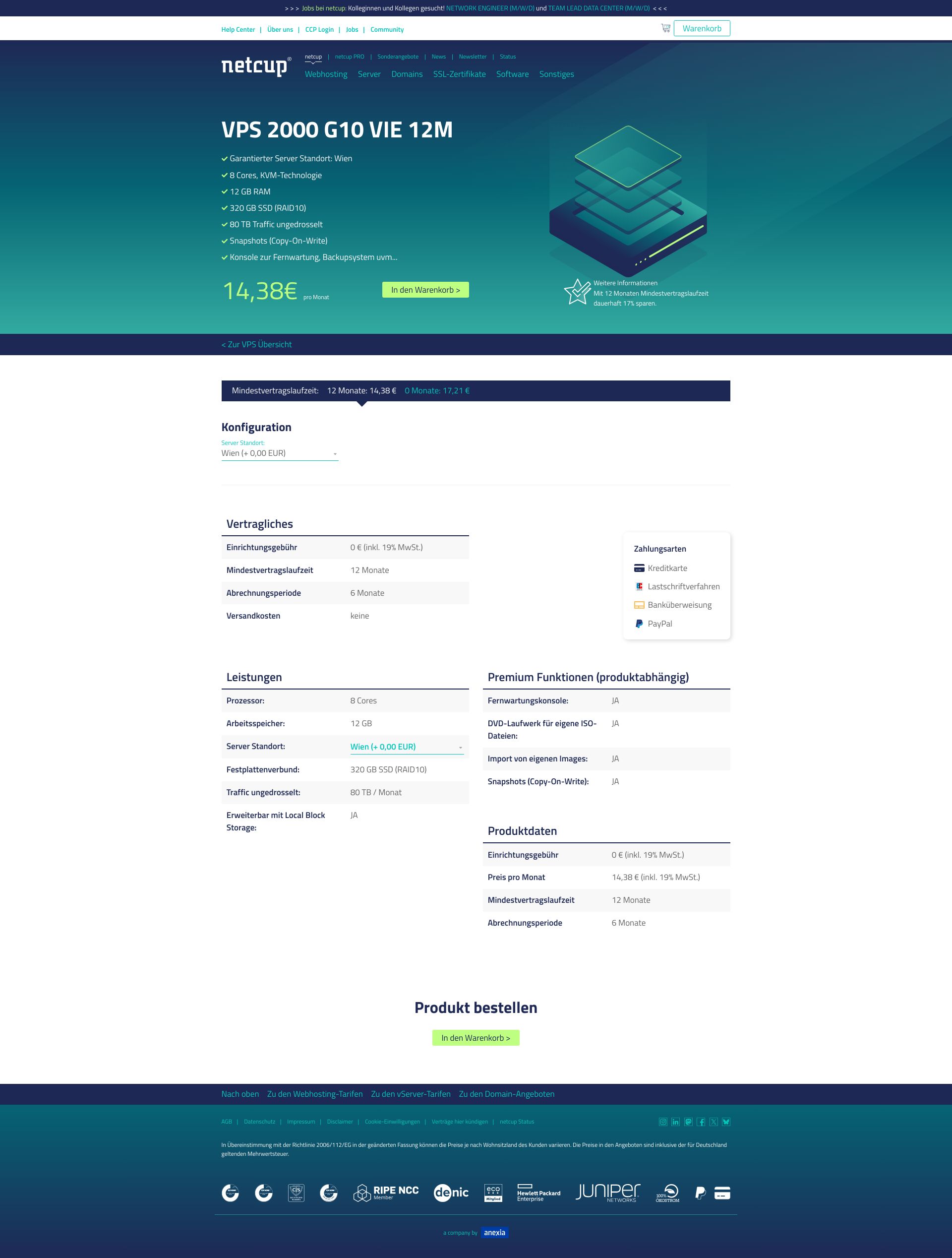Open the Bluesky butterfly icon
This screenshot has height=1258, width=952.
[x=726, y=1122]
